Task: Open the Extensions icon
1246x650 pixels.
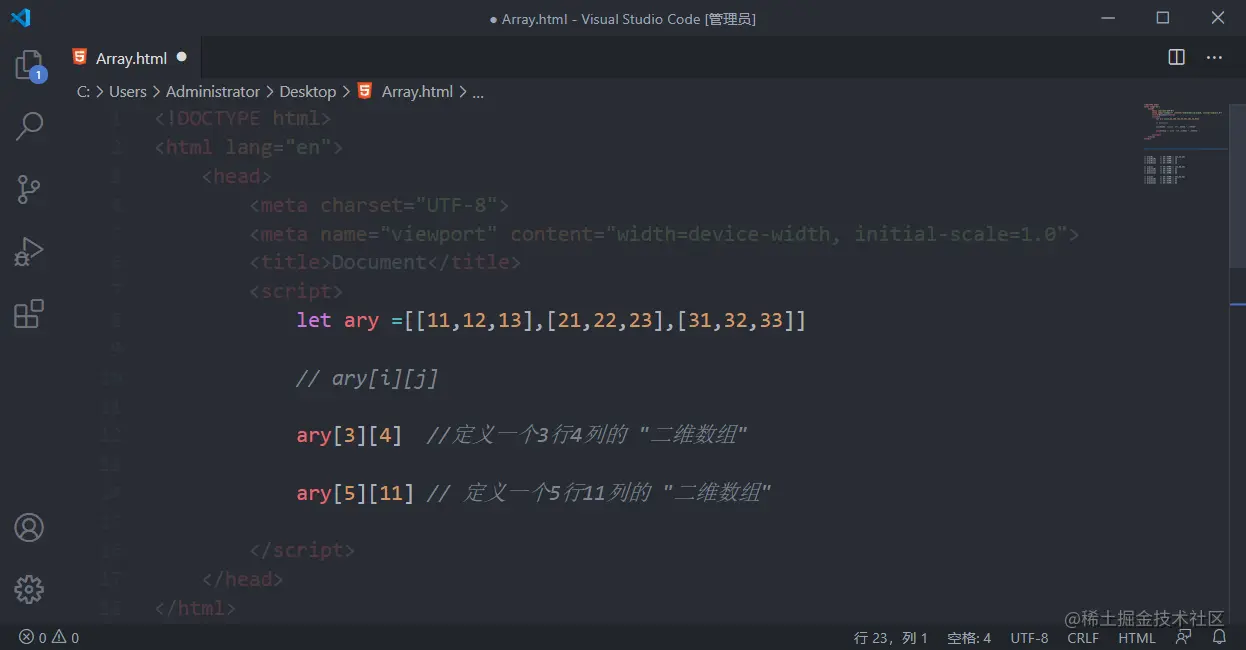Action: [28, 314]
